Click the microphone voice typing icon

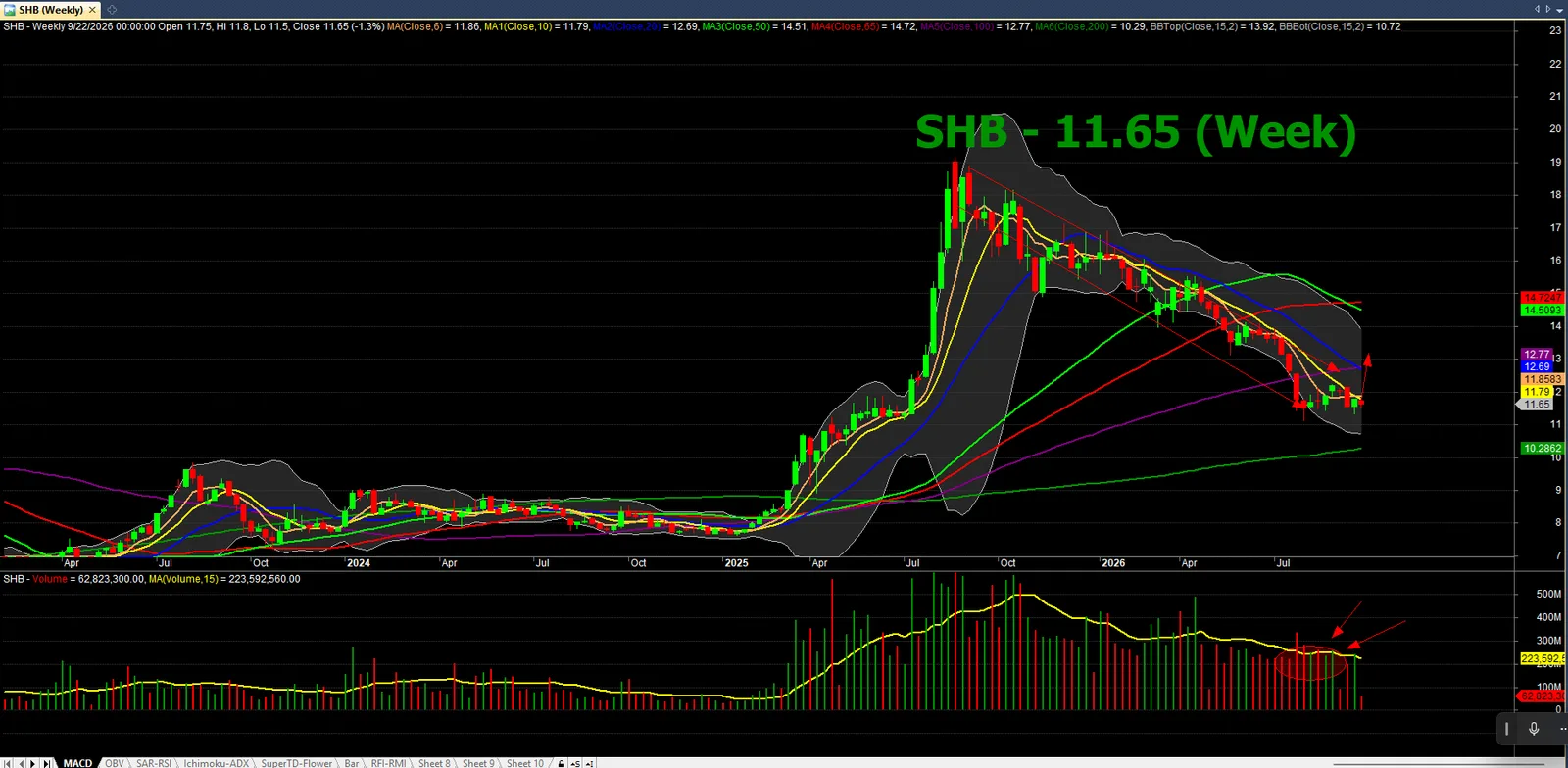click(x=1534, y=728)
